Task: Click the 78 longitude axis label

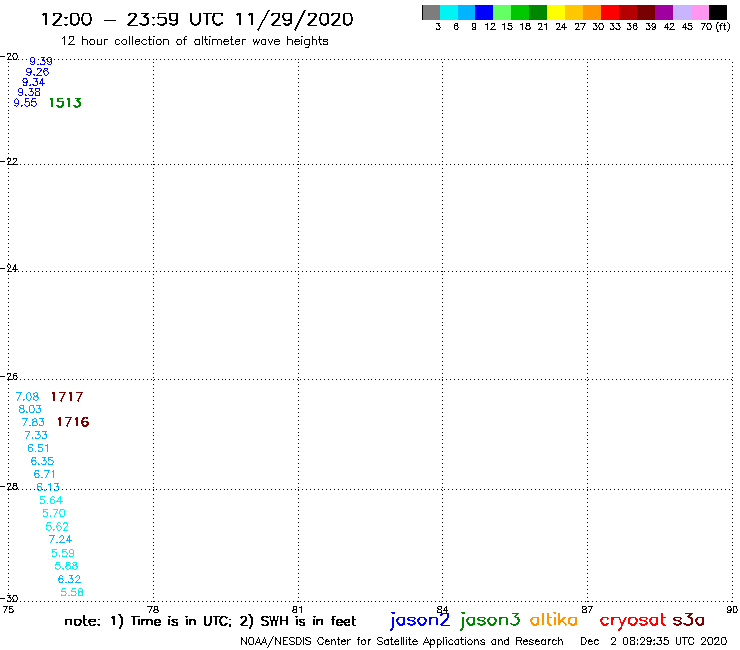Action: (153, 609)
